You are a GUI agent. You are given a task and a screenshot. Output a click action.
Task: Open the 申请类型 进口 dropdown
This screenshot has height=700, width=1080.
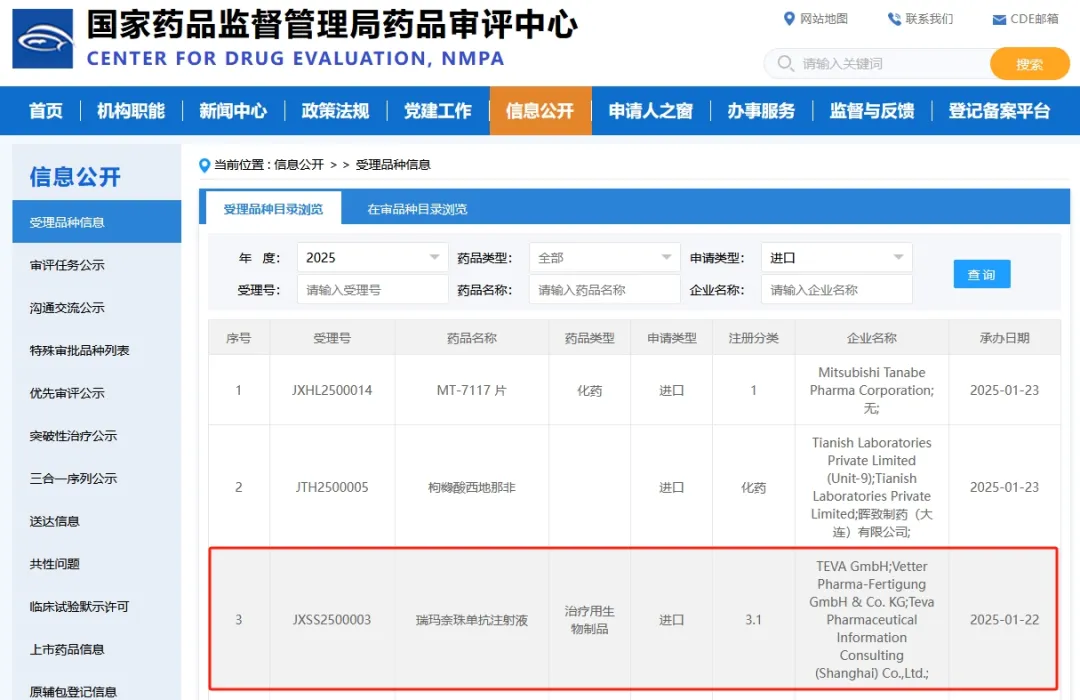coord(836,257)
